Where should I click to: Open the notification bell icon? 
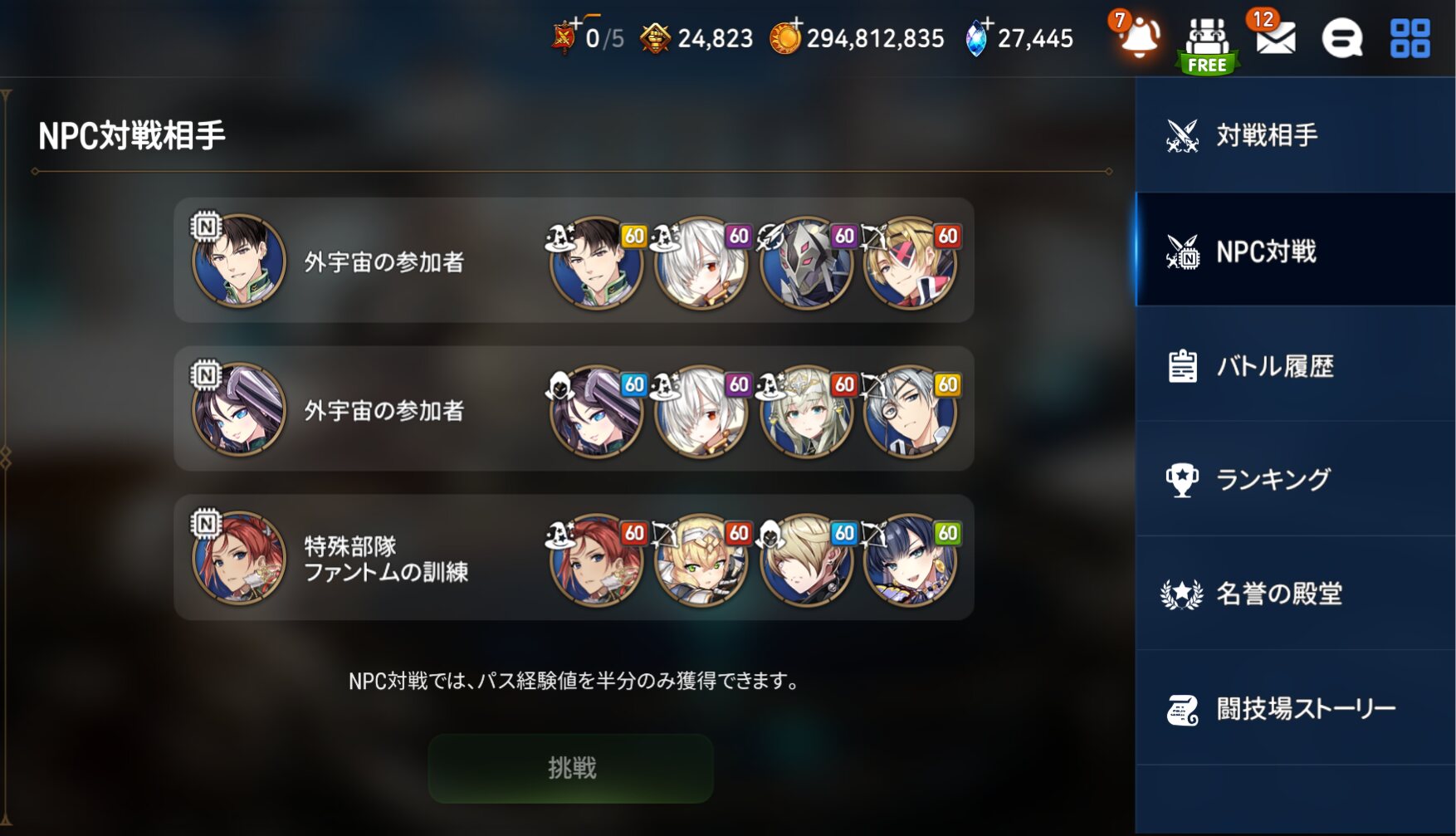click(1140, 37)
